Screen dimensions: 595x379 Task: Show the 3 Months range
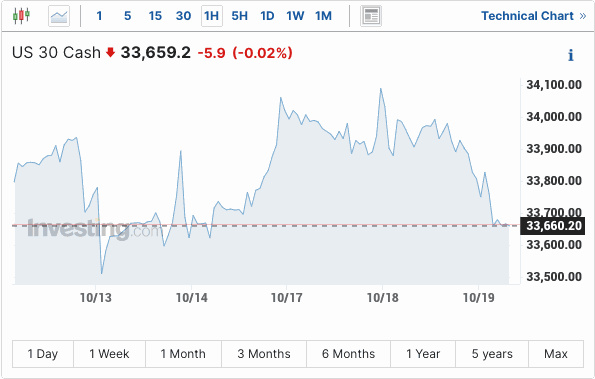264,354
